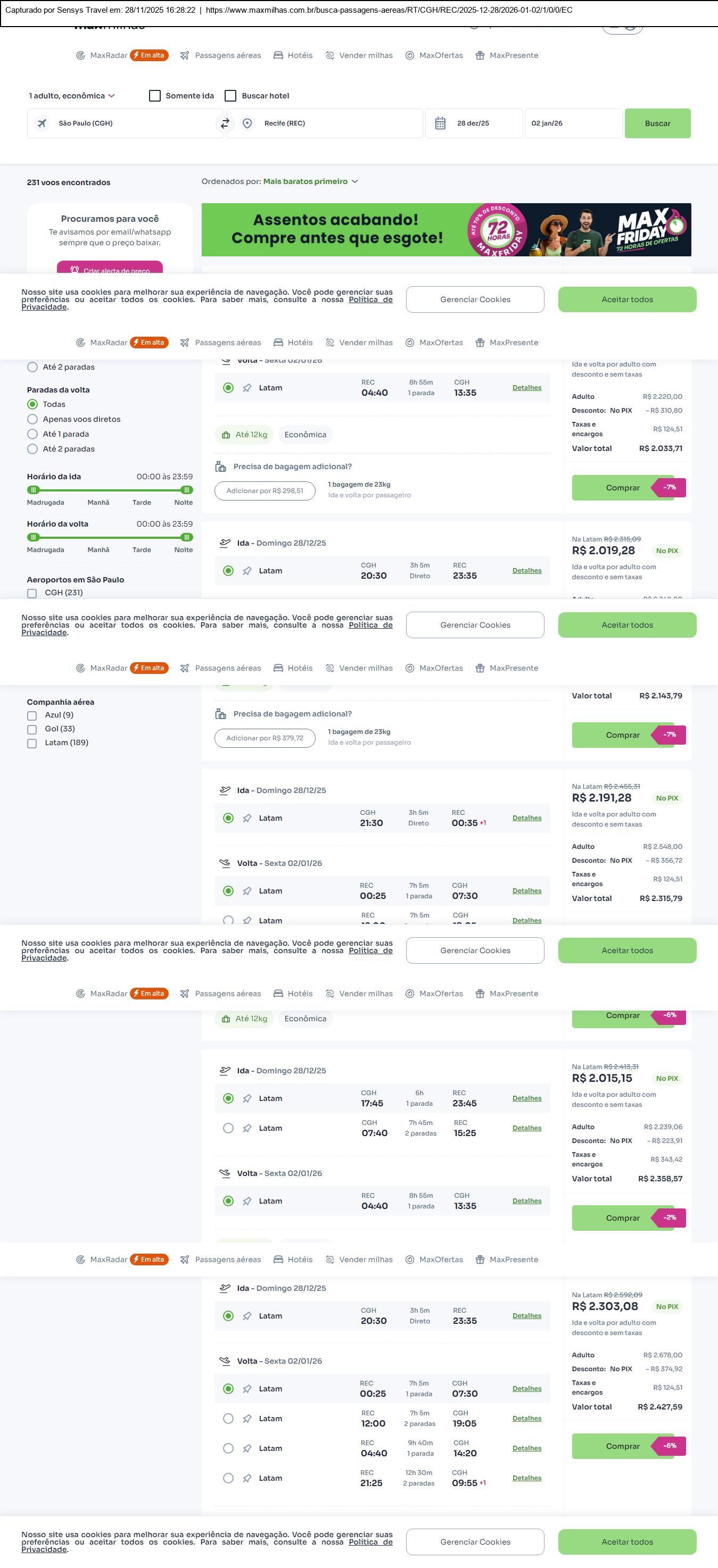The height and width of the screenshot is (1568, 718).
Task: Filter by Gol (33) airline
Action: click(32, 729)
